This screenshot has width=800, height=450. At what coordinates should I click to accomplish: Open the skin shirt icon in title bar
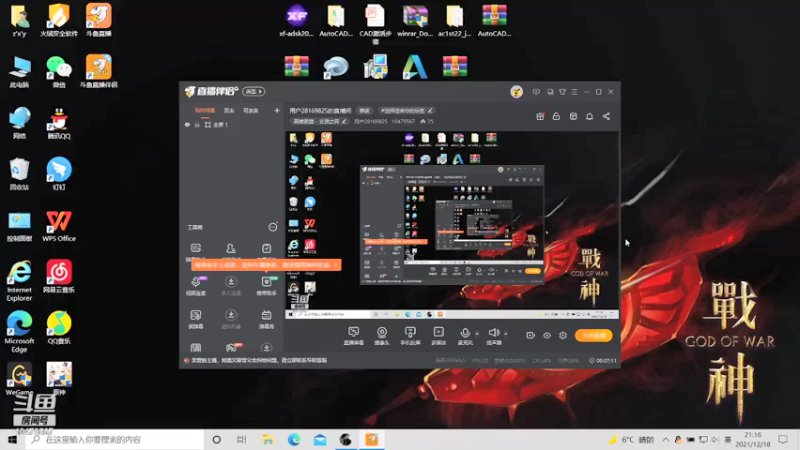click(562, 92)
